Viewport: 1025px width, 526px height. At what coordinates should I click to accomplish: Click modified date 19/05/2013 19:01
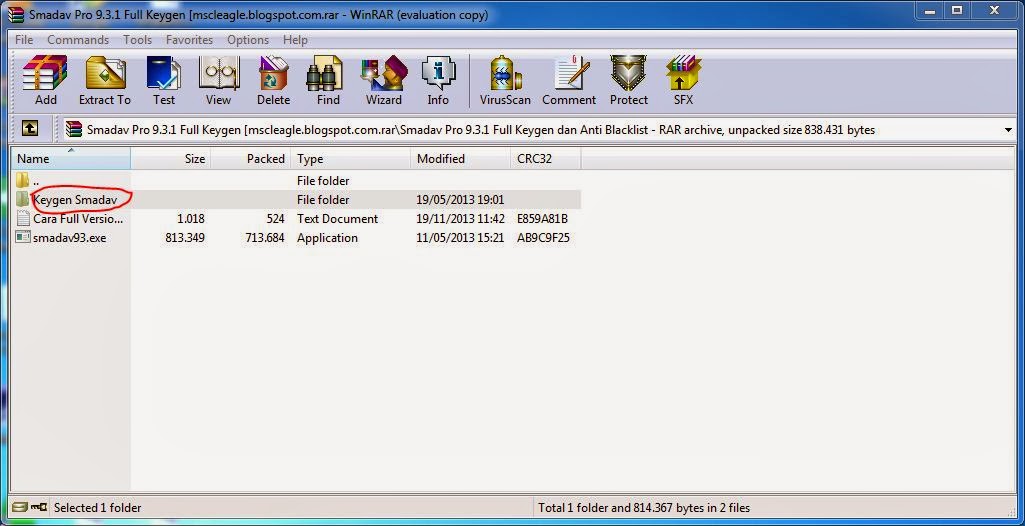pos(460,200)
